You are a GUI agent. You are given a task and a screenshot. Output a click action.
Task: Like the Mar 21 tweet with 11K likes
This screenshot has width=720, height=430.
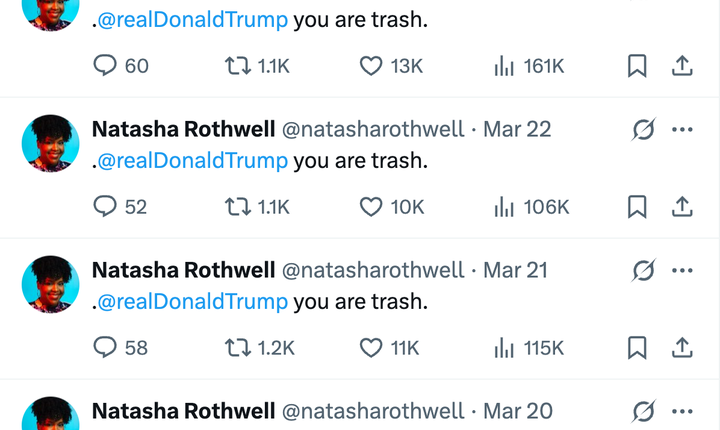pyautogui.click(x=371, y=348)
